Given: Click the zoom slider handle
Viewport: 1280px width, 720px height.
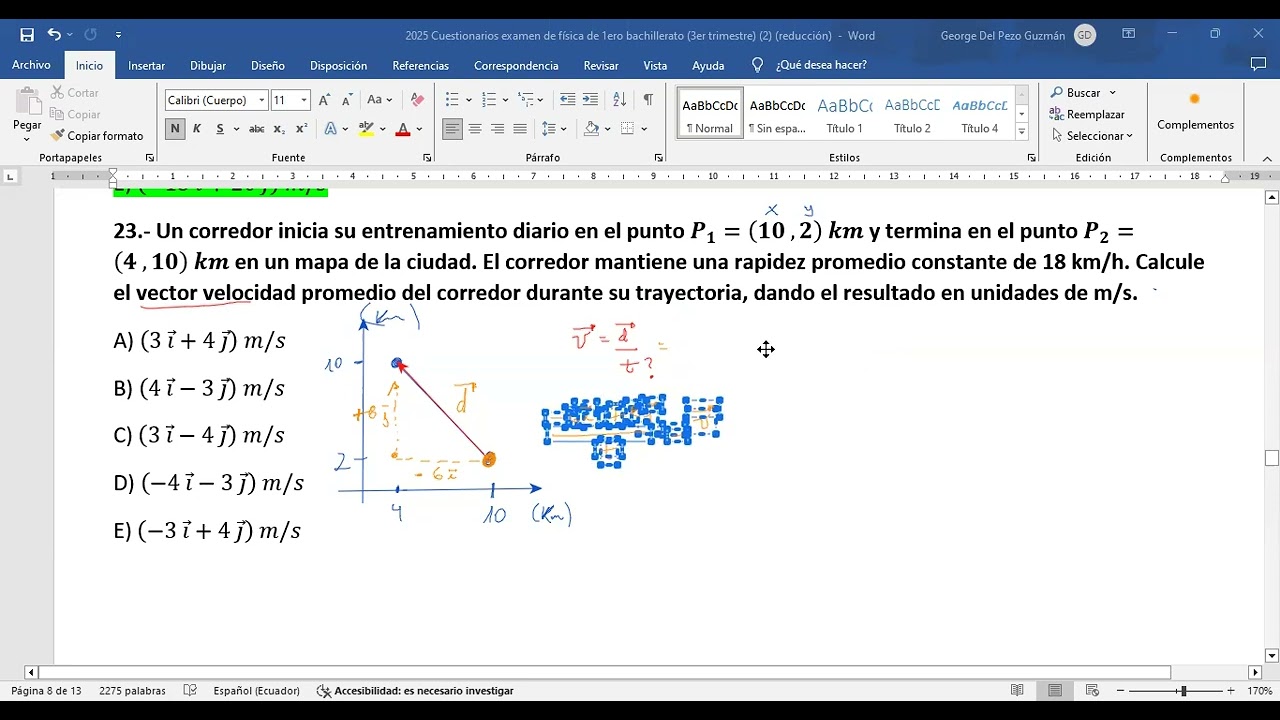Looking at the screenshot, I should click(x=1183, y=691).
